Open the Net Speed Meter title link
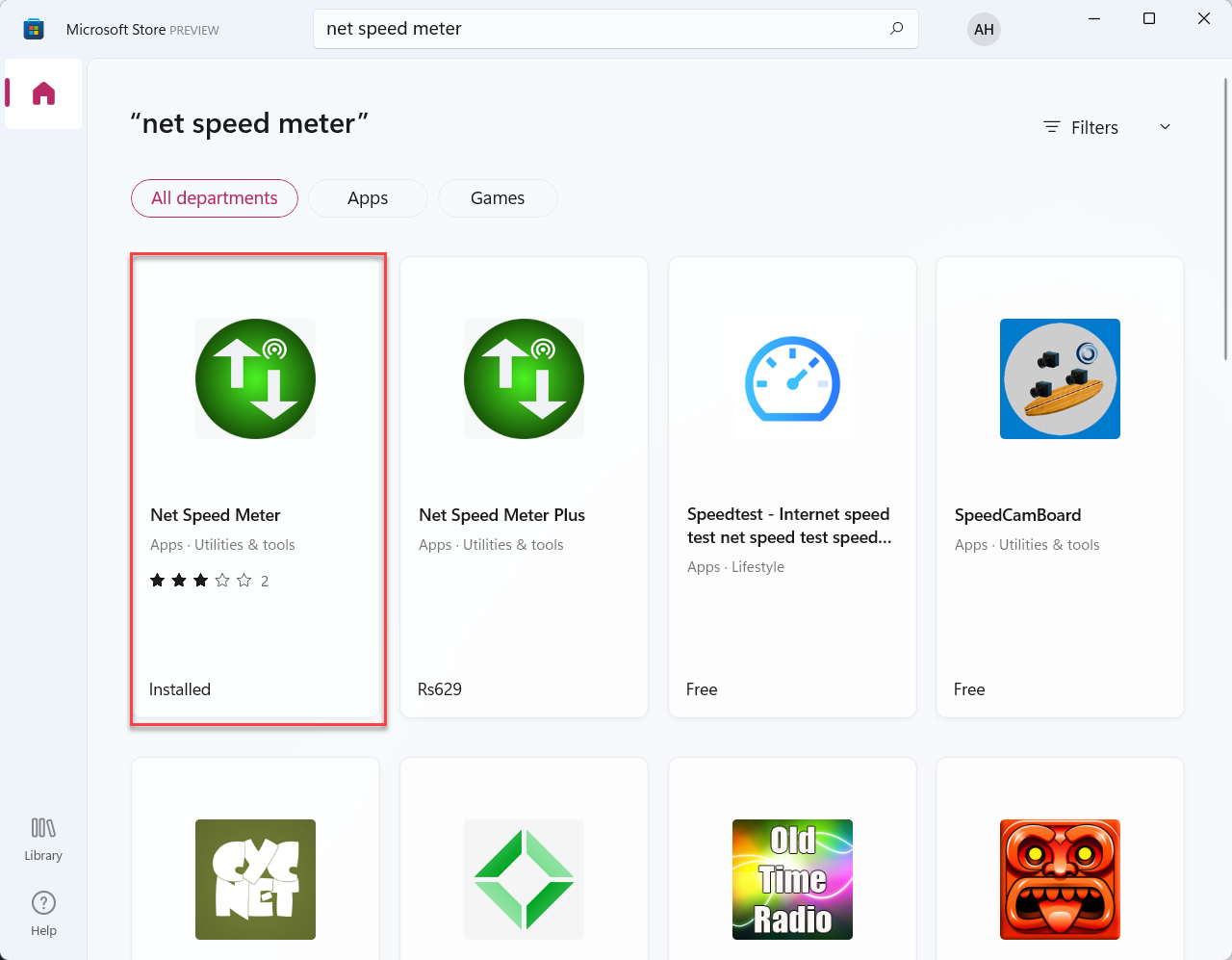This screenshot has width=1232, height=960. (x=216, y=515)
